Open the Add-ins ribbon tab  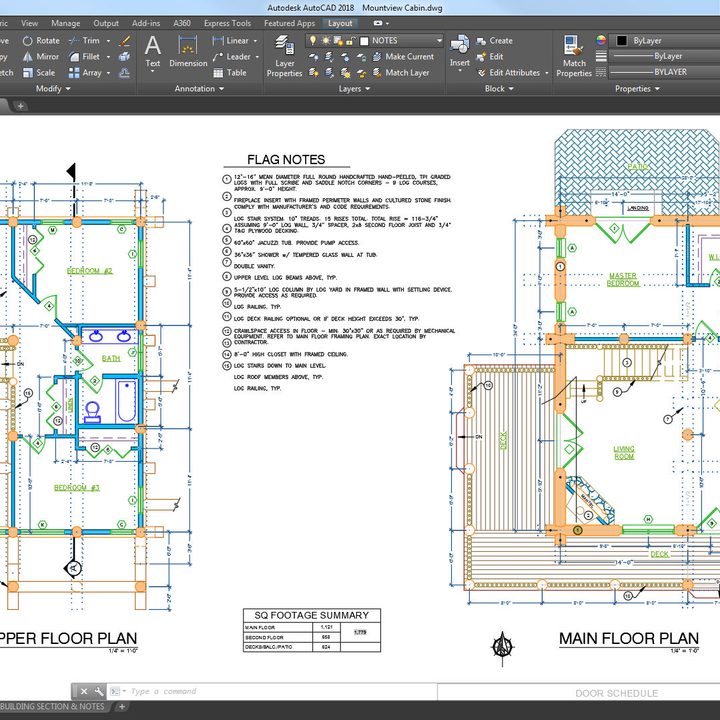[146, 23]
